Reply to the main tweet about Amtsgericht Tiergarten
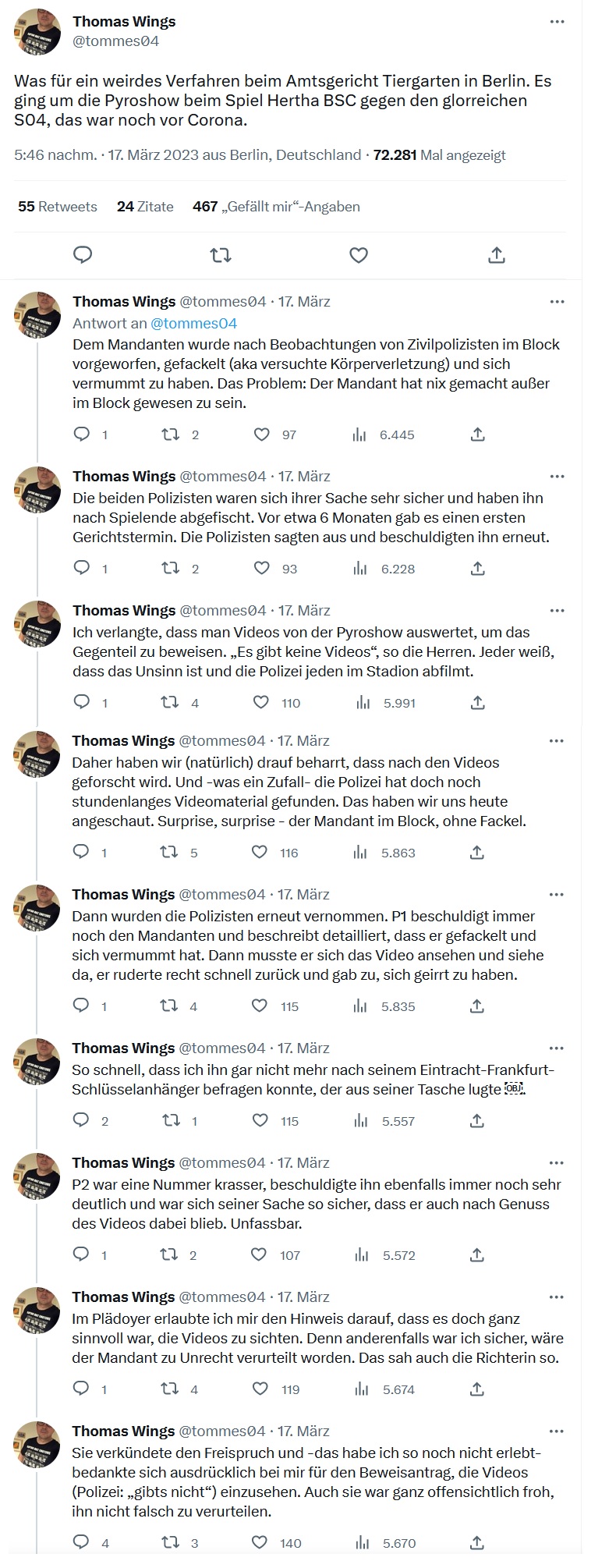Screen dimensions: 616x1568 [x=83, y=255]
